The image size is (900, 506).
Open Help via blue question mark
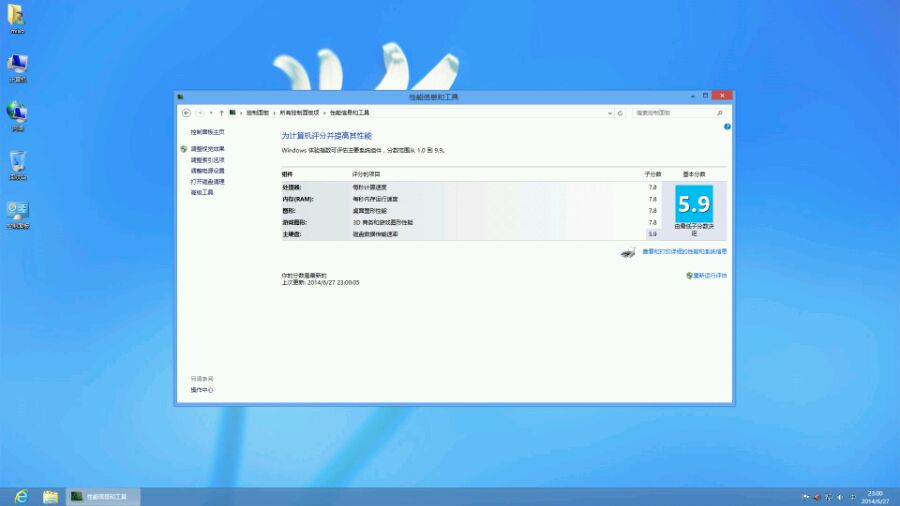tap(727, 127)
